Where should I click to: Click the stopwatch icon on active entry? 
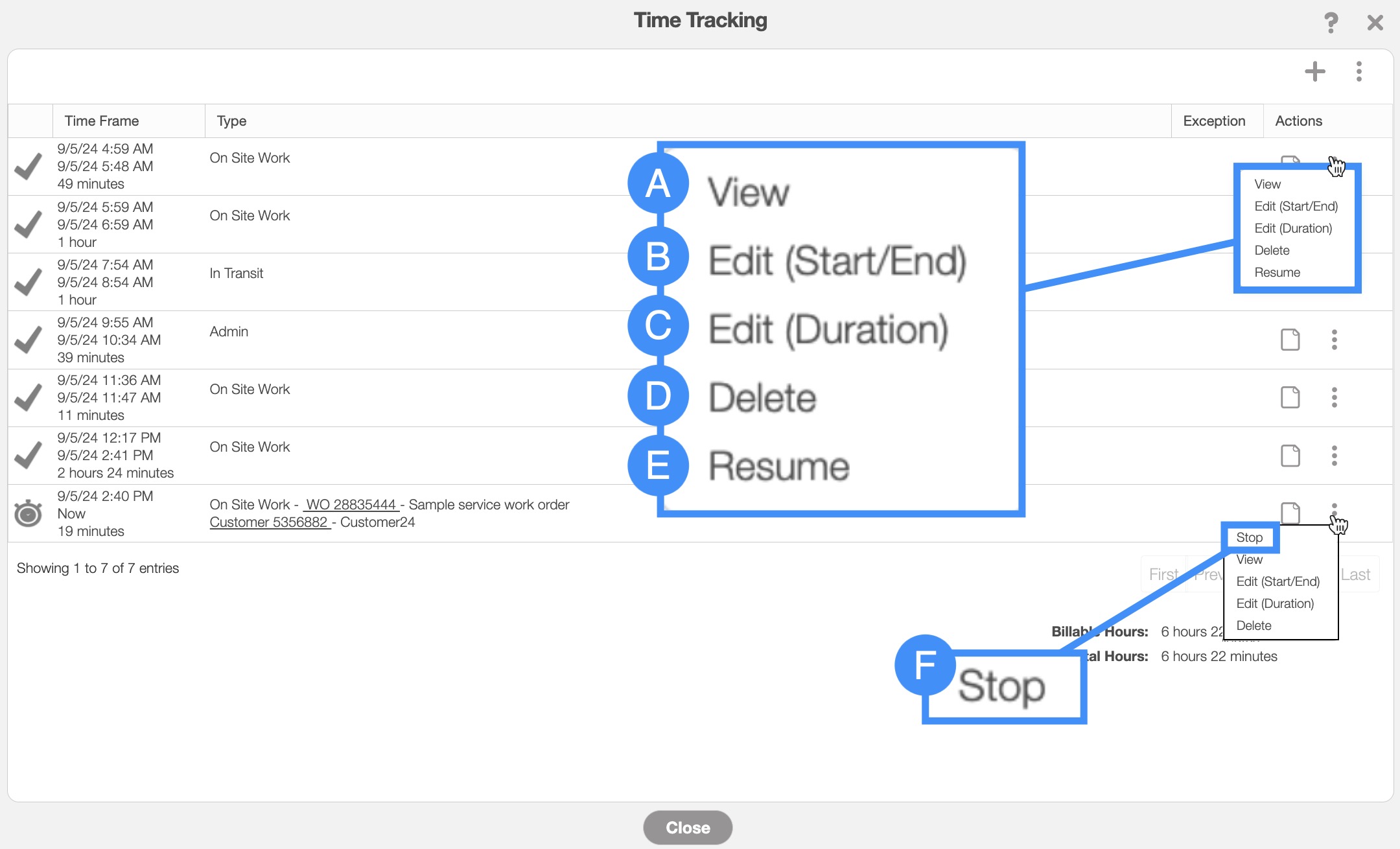[28, 513]
